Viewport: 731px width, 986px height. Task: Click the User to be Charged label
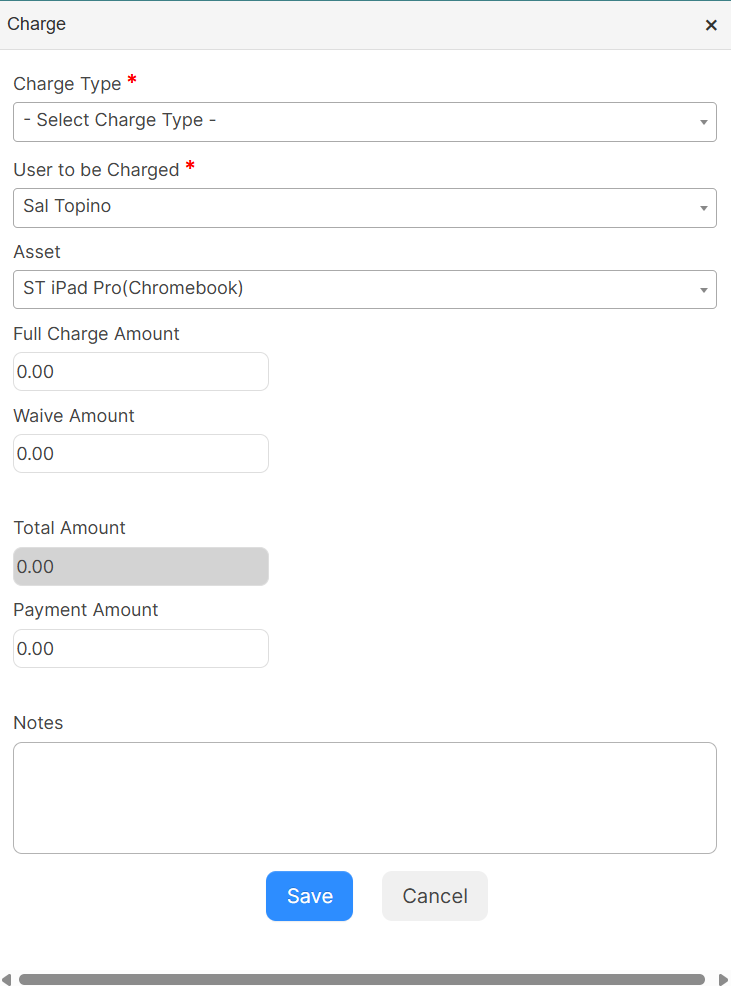[x=96, y=170]
